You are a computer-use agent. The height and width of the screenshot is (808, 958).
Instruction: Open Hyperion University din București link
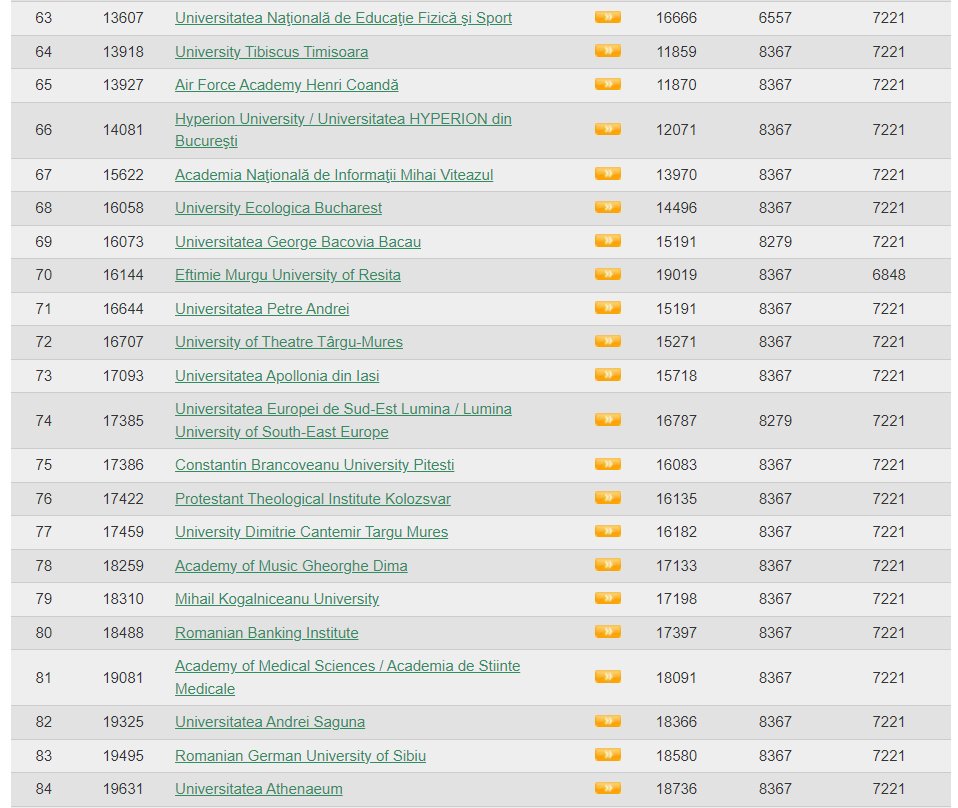point(343,130)
